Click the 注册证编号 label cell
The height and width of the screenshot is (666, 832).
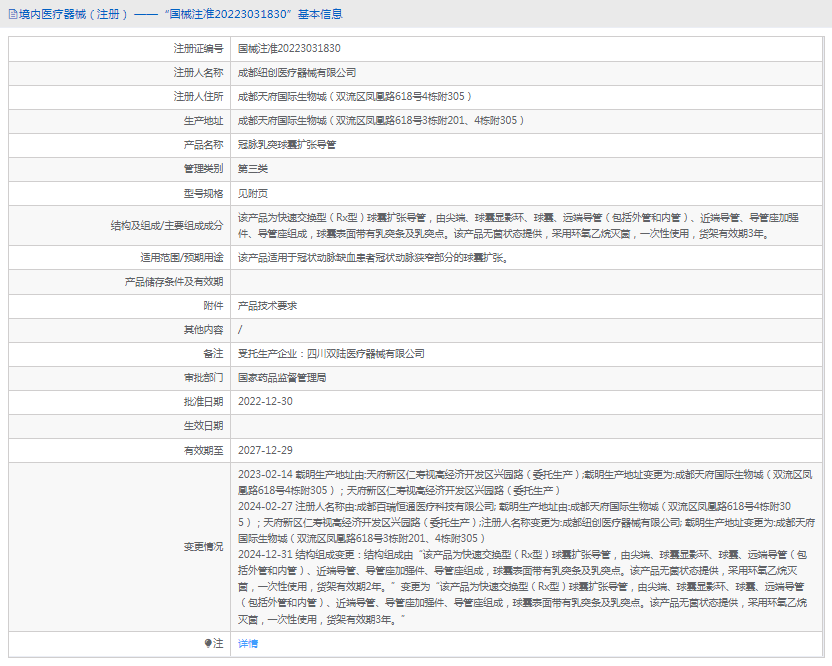(119, 49)
